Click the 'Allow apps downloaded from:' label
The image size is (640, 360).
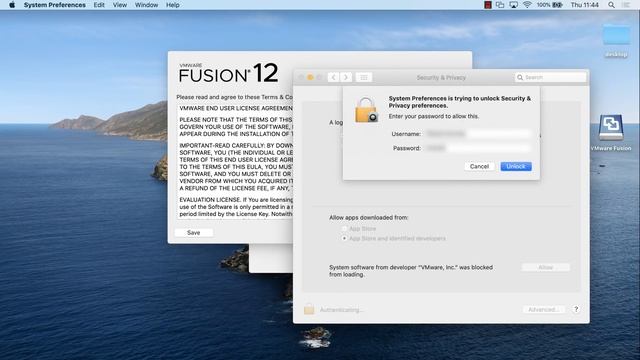click(369, 218)
